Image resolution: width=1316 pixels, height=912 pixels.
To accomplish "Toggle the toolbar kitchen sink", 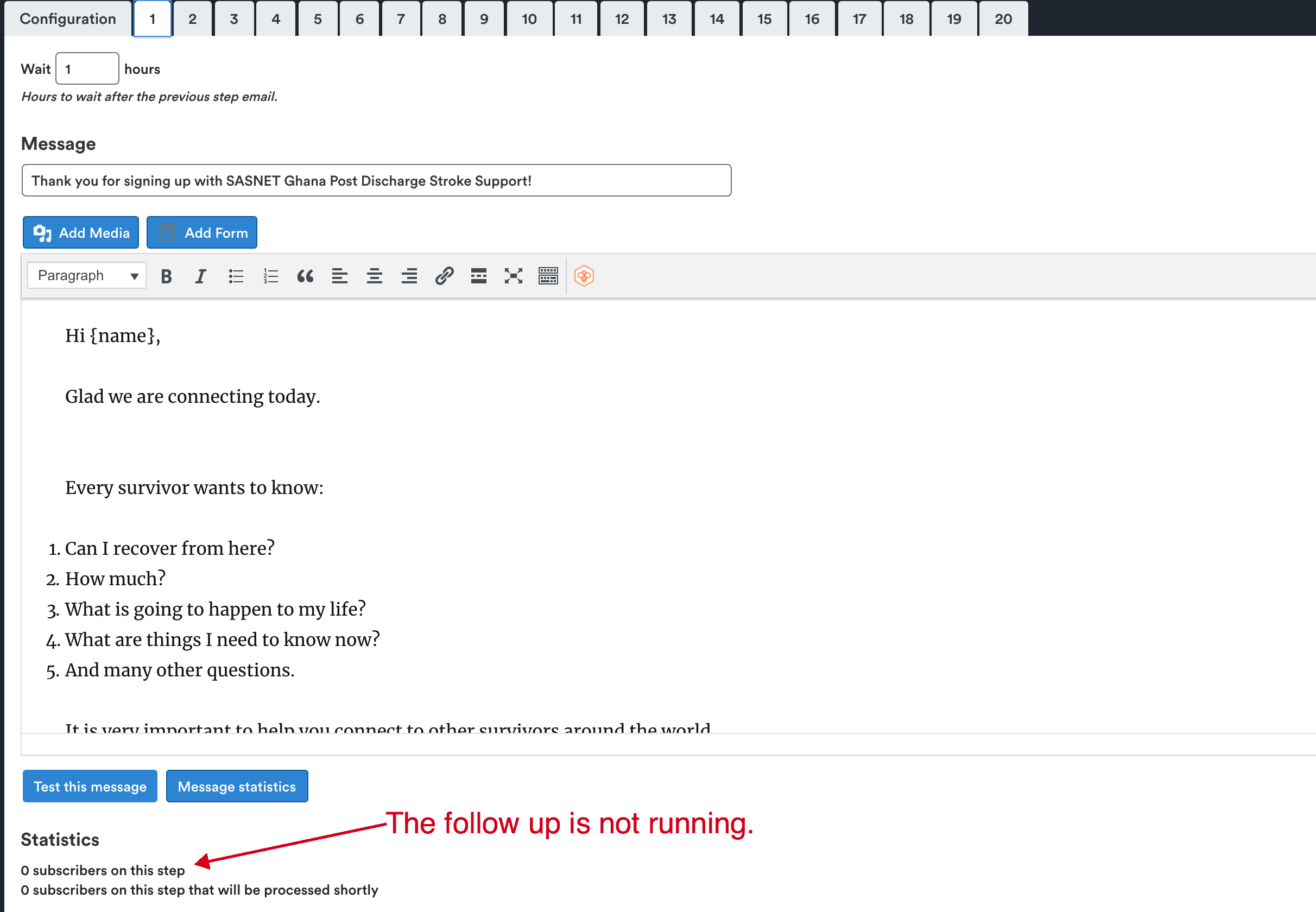I will [548, 276].
